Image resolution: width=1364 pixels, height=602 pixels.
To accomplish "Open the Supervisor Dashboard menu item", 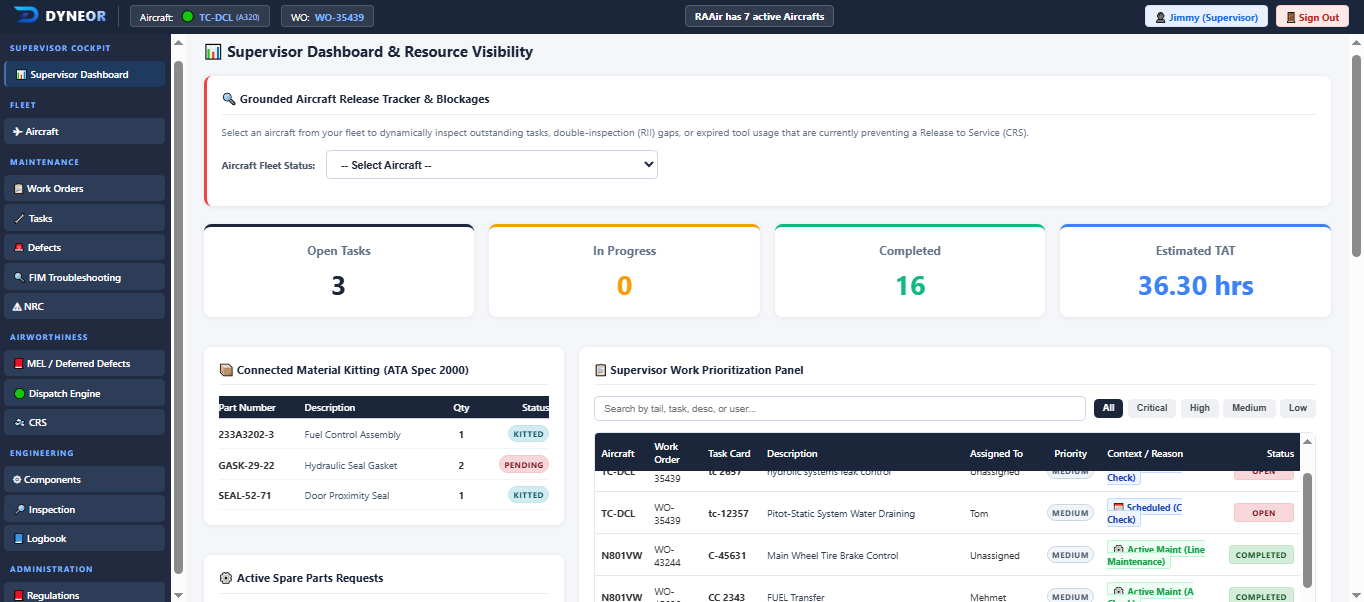I will [x=84, y=75].
